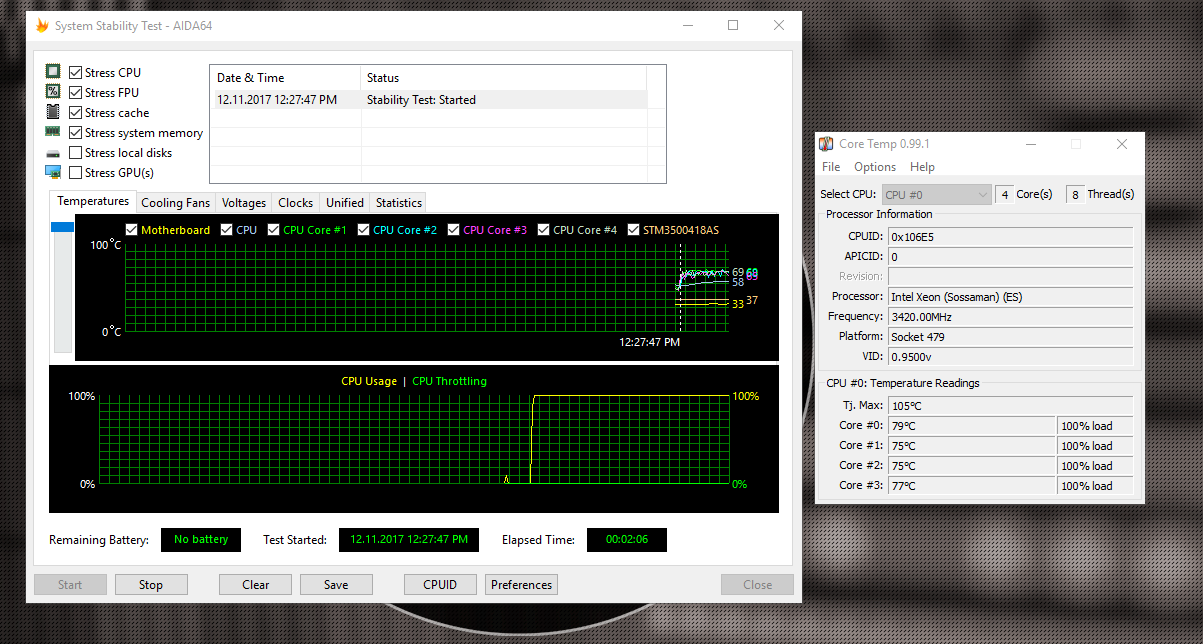Uncheck Stress FPU
Viewport: 1203px width, 644px height.
(76, 92)
